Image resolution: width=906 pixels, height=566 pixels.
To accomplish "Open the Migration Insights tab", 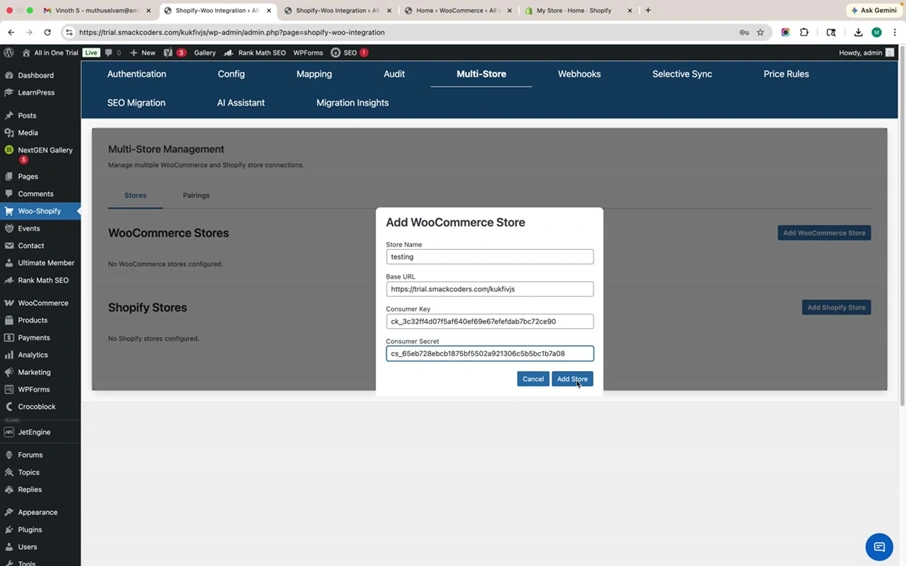I will [x=352, y=103].
